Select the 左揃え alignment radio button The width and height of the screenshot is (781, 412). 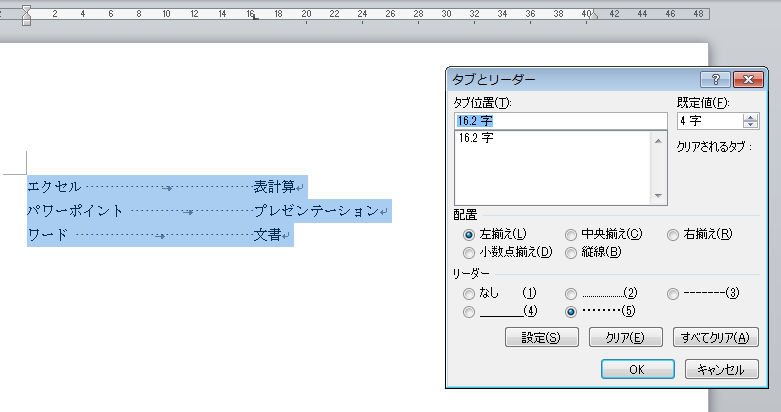point(469,235)
